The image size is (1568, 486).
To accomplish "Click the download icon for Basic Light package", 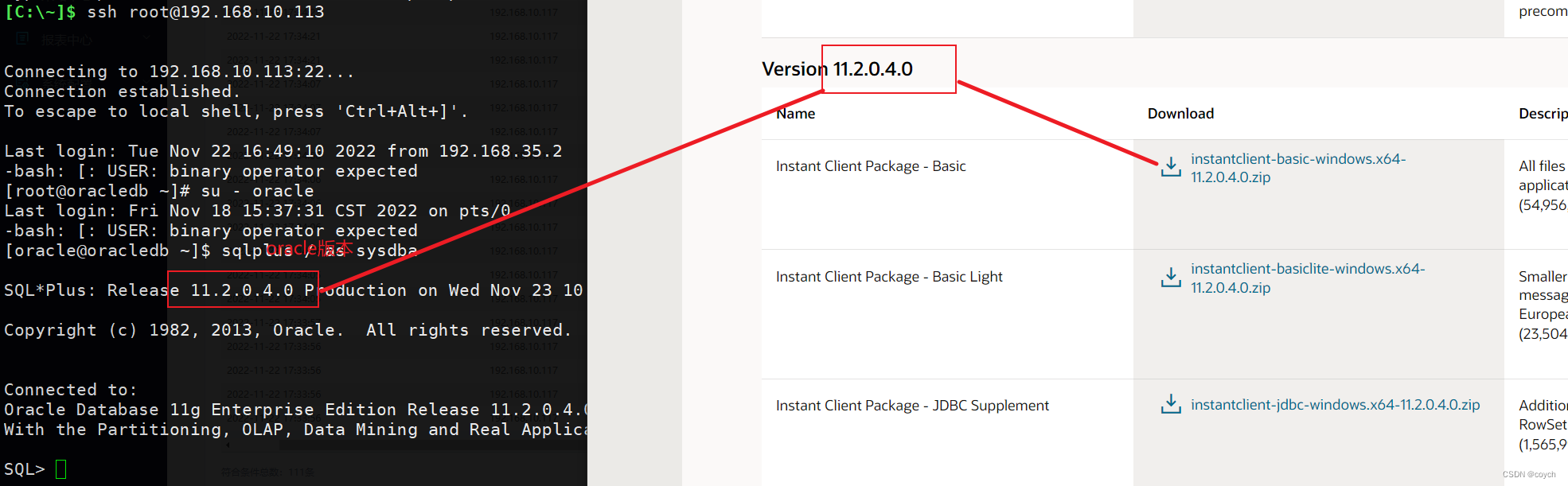I will coord(1170,277).
